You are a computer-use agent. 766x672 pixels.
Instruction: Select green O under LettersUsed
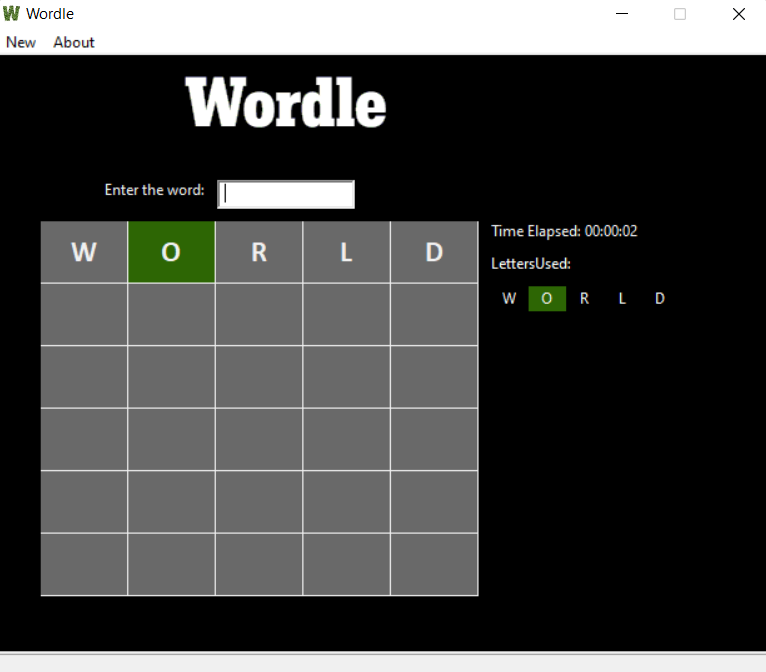[x=547, y=298]
